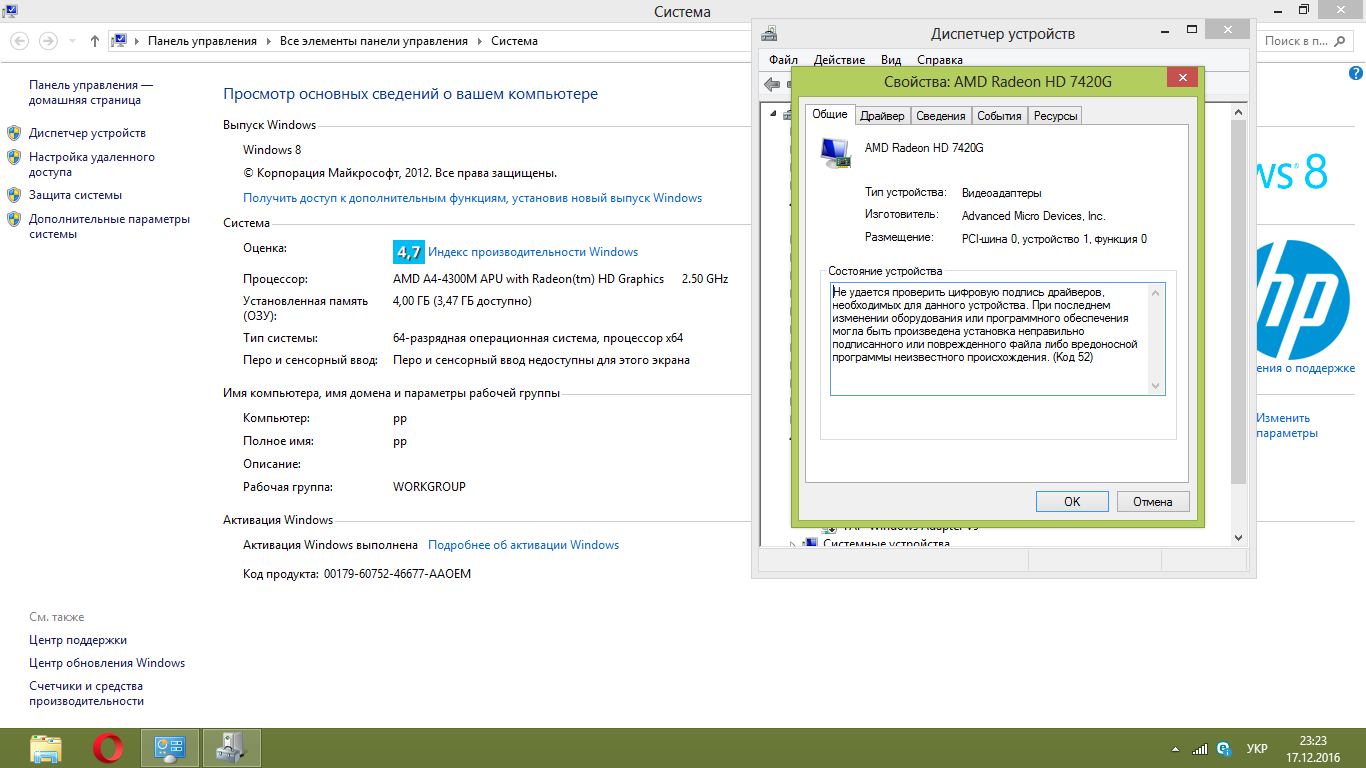Open Настройка удаленного доступа link
This screenshot has height=768, width=1366.
[92, 164]
